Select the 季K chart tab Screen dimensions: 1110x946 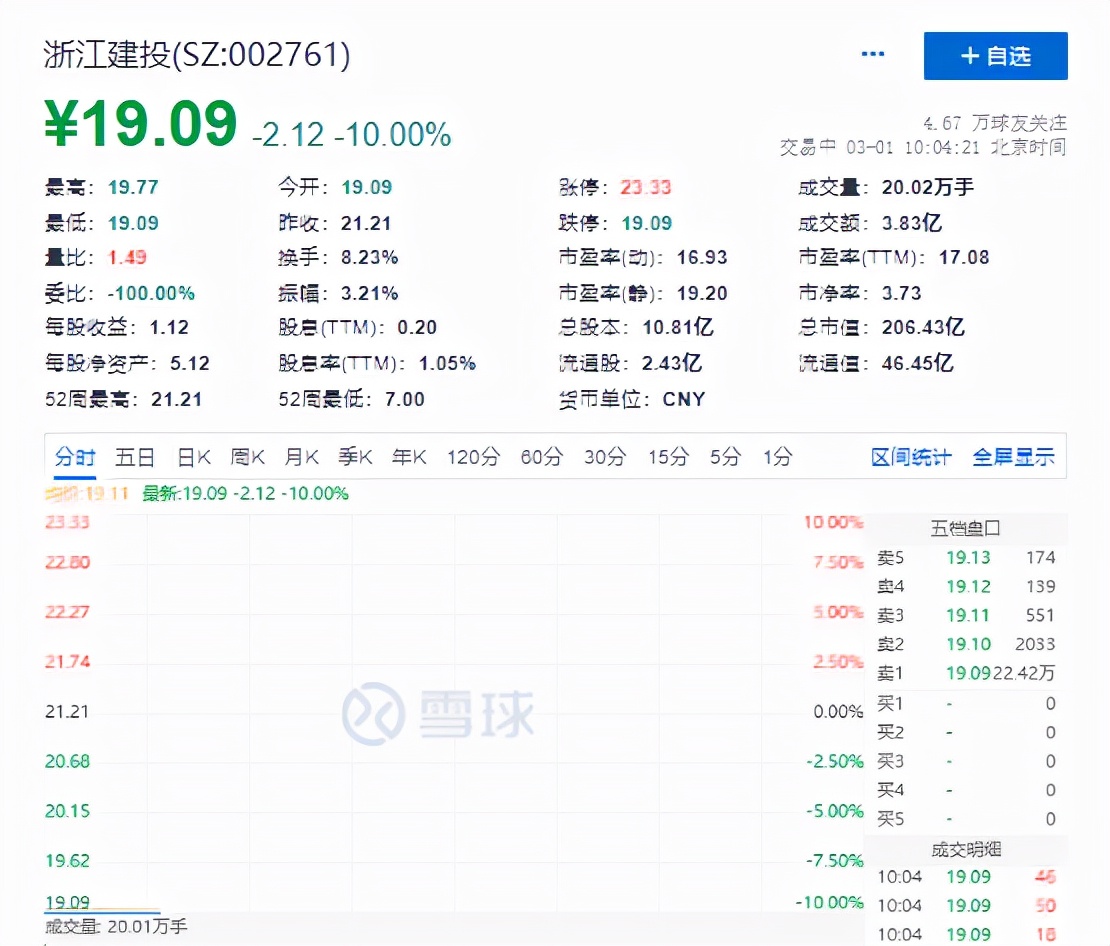pos(355,457)
